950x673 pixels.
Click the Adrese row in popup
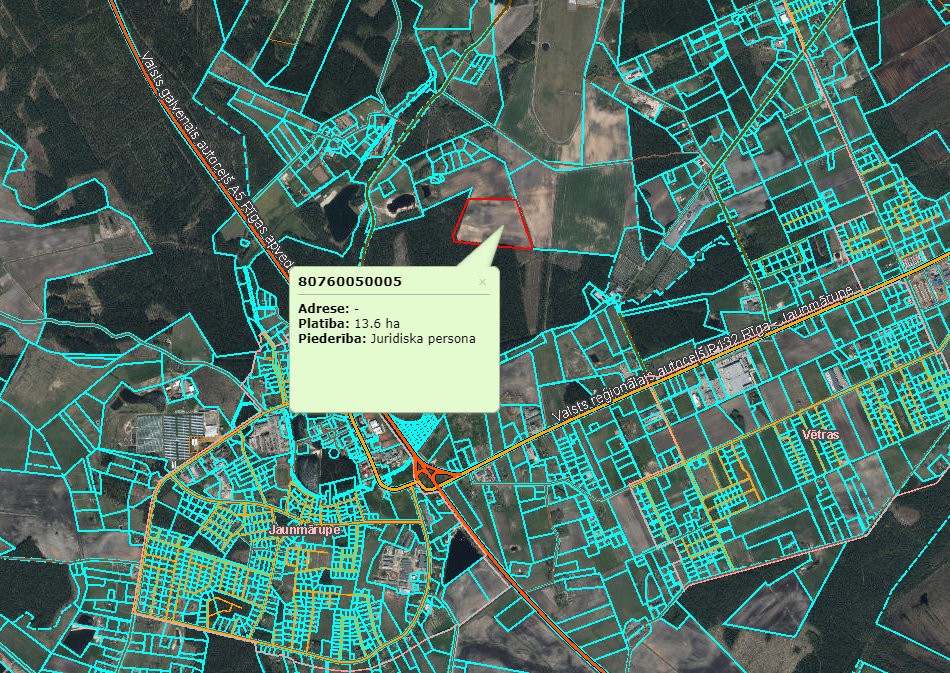(x=329, y=309)
